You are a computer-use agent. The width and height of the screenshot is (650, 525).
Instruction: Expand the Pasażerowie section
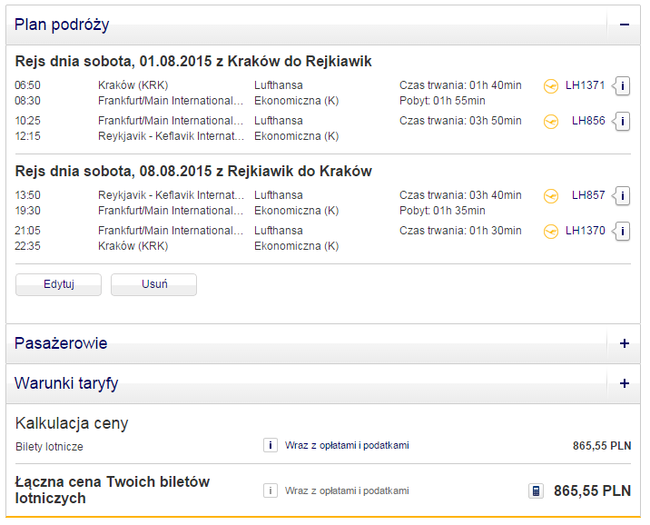click(x=624, y=343)
